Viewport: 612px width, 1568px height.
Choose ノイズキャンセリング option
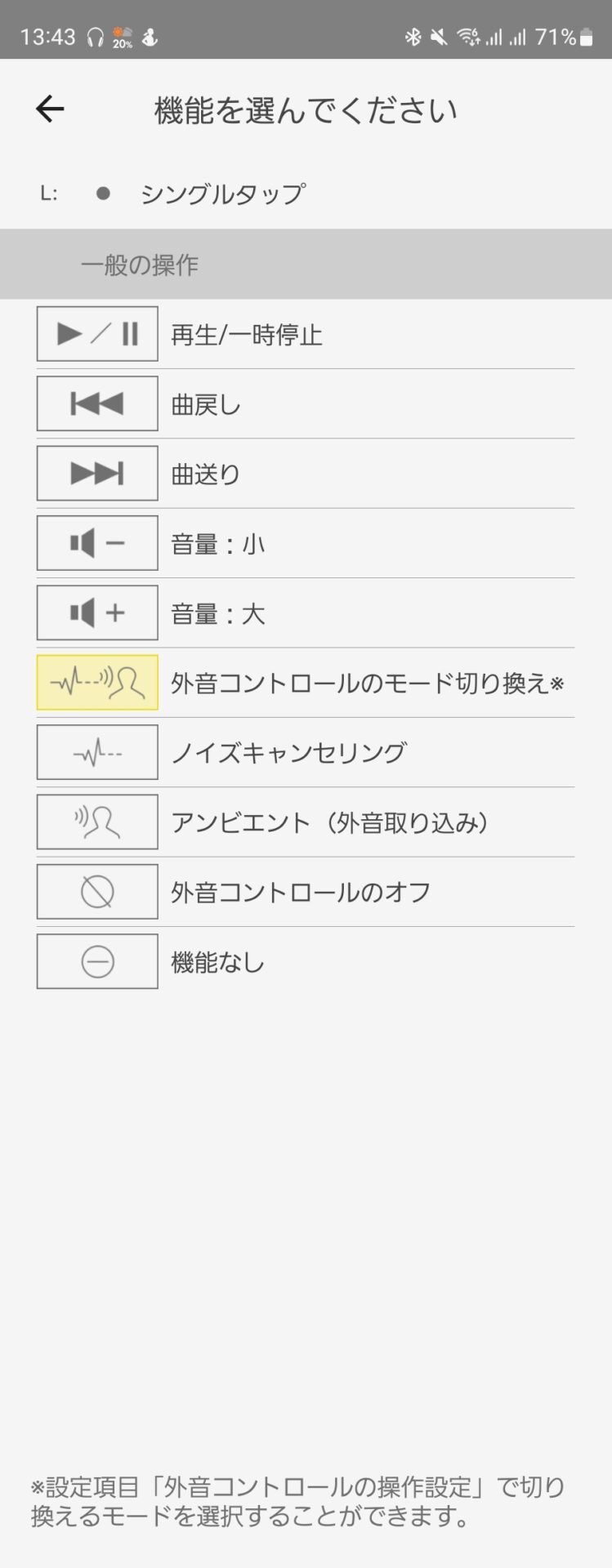288,753
